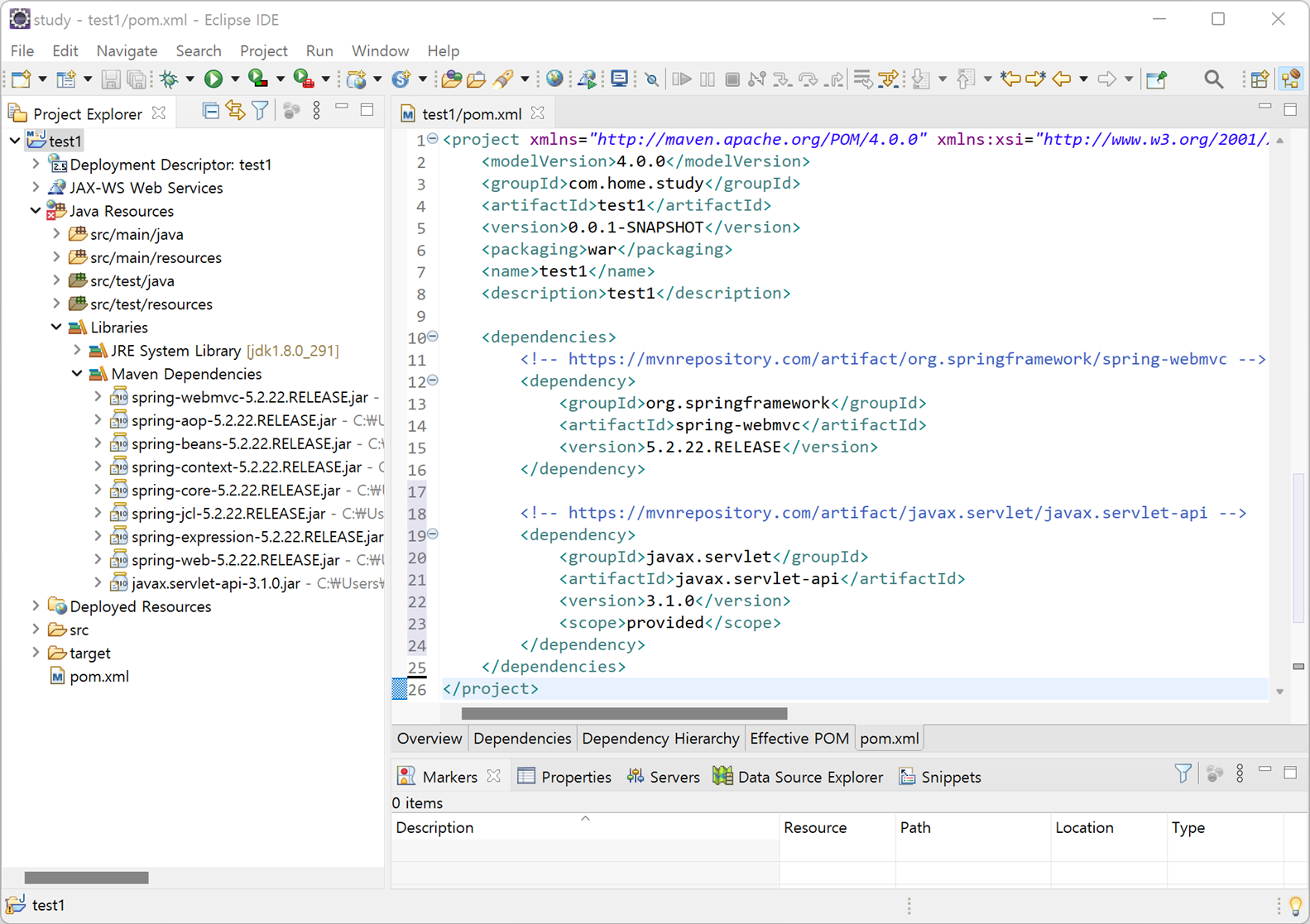Open the File menu

click(22, 50)
